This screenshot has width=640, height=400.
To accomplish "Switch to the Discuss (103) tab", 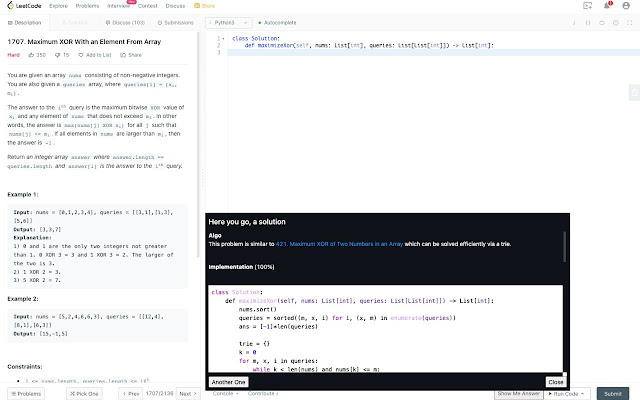I will [x=125, y=23].
